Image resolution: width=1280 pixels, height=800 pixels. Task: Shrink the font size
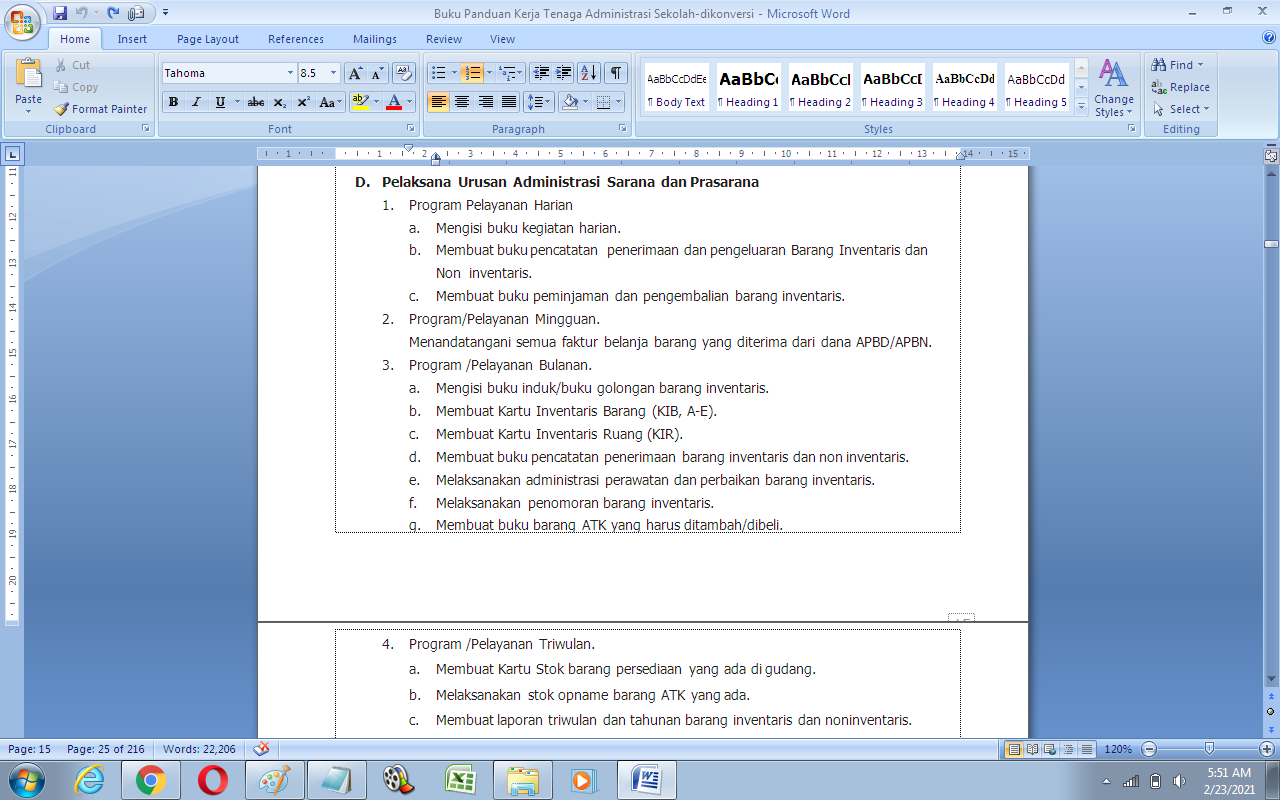point(378,73)
